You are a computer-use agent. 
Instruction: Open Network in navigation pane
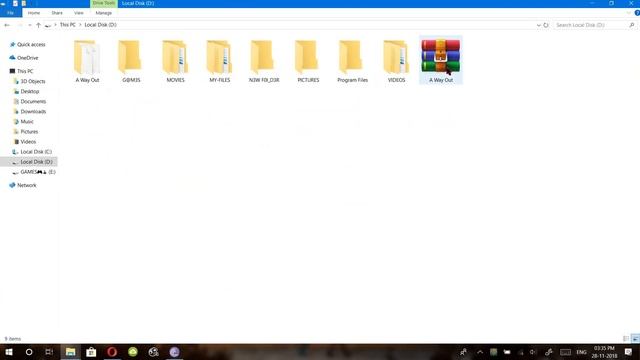tap(23, 185)
